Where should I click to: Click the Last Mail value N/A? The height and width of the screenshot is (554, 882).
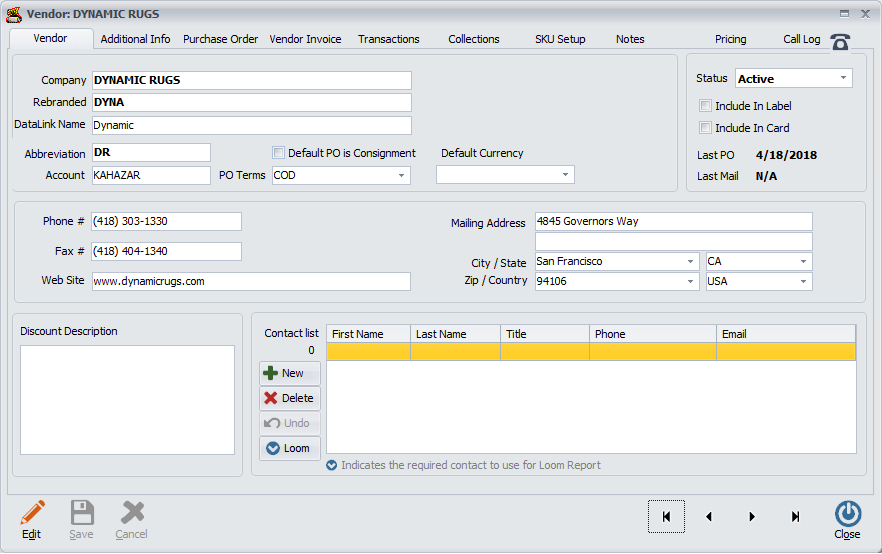click(766, 177)
